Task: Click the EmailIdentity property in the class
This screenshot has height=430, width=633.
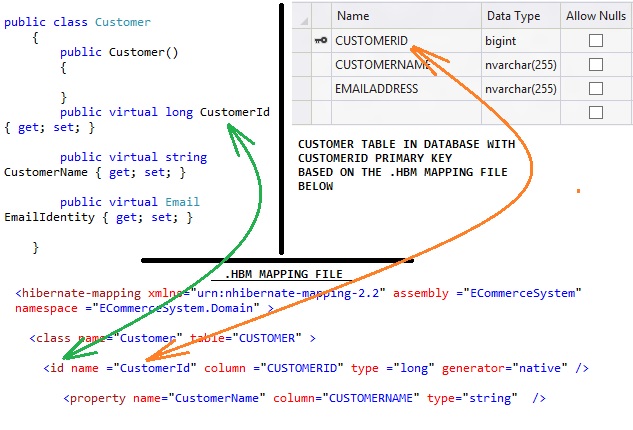Action: point(49,217)
